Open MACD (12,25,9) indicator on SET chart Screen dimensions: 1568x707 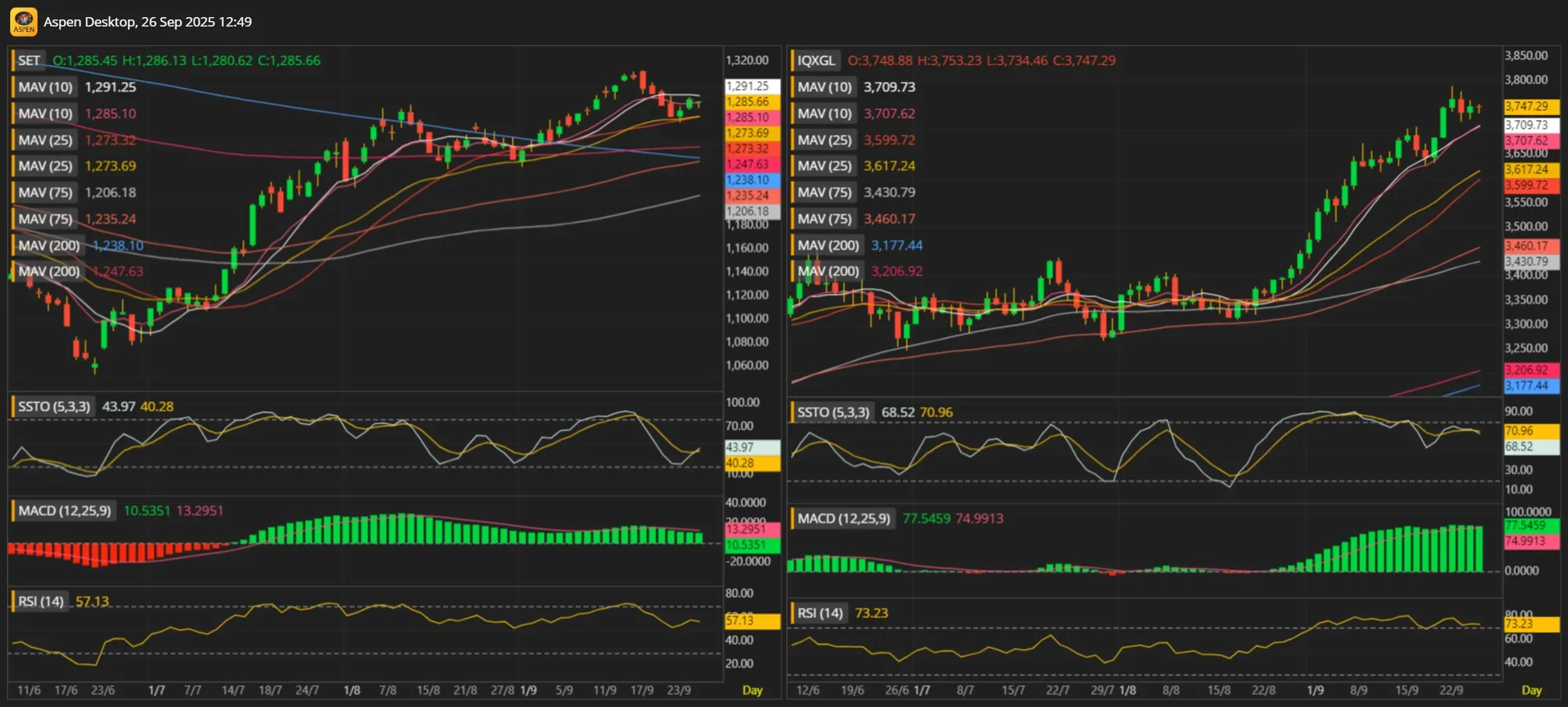pos(65,511)
